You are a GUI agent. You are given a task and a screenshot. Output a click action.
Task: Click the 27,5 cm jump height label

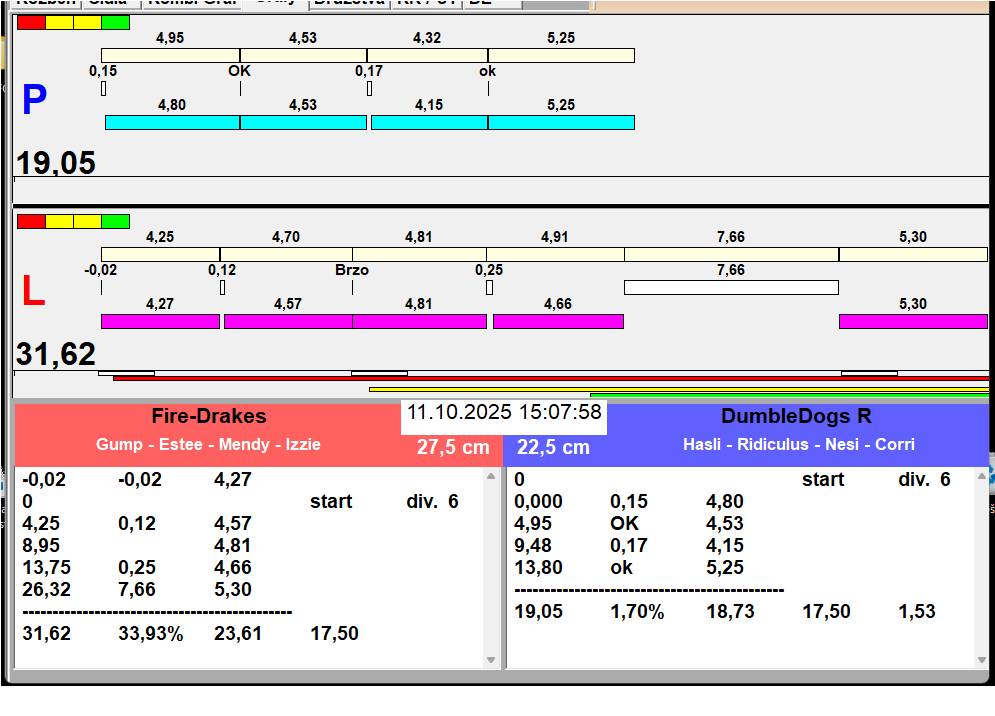coord(453,448)
